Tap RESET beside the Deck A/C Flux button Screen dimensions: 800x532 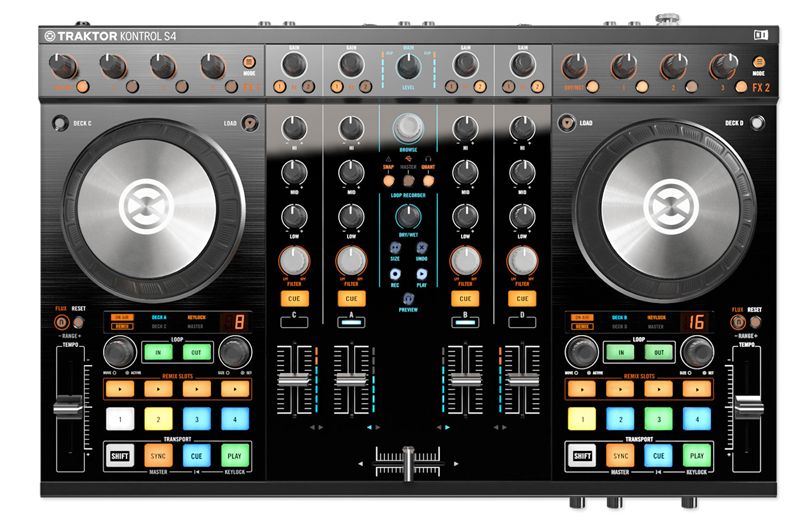79,322
